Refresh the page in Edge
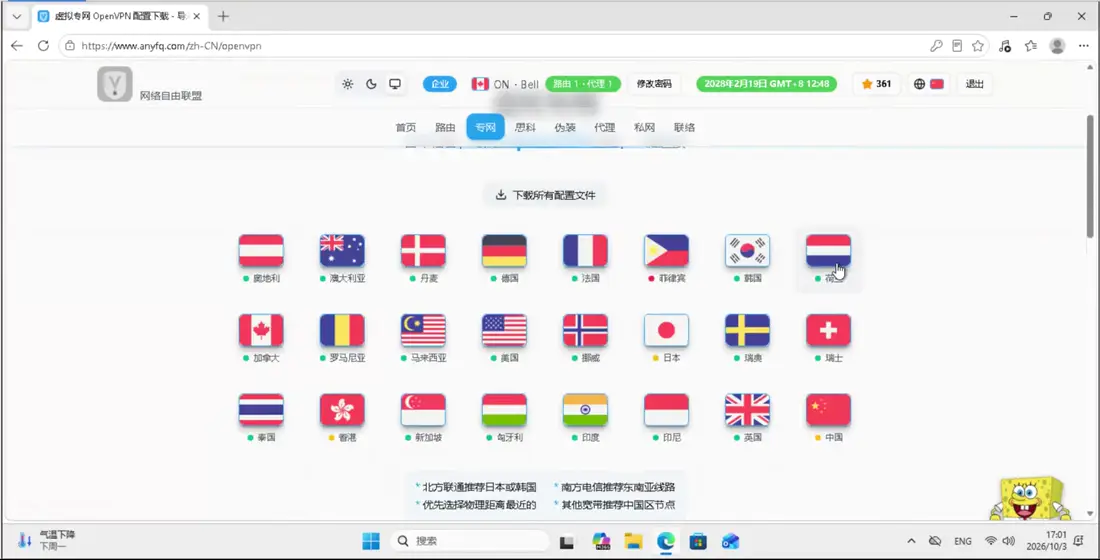 tap(43, 46)
